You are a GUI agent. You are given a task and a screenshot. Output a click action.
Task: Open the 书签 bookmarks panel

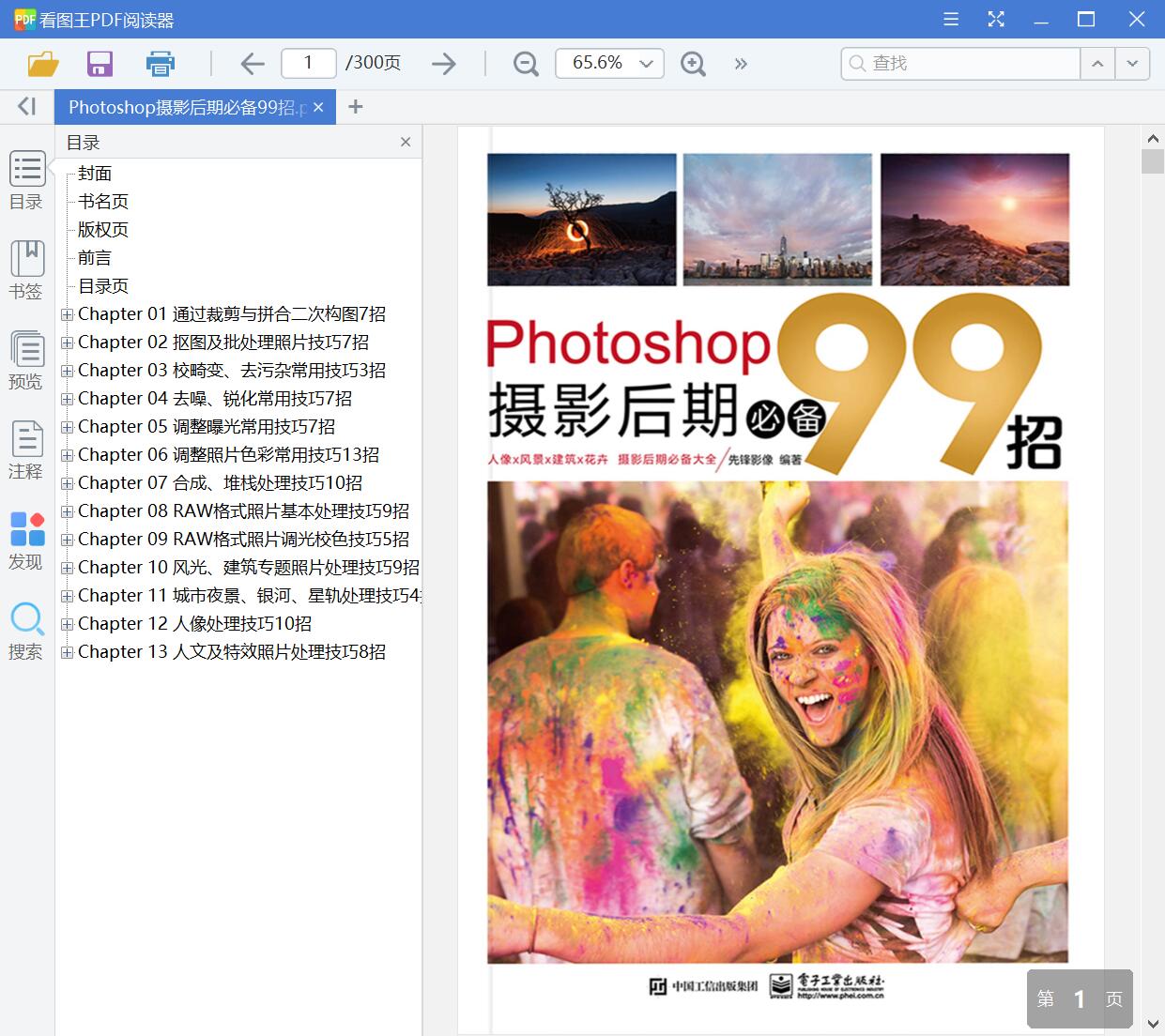coord(26,270)
